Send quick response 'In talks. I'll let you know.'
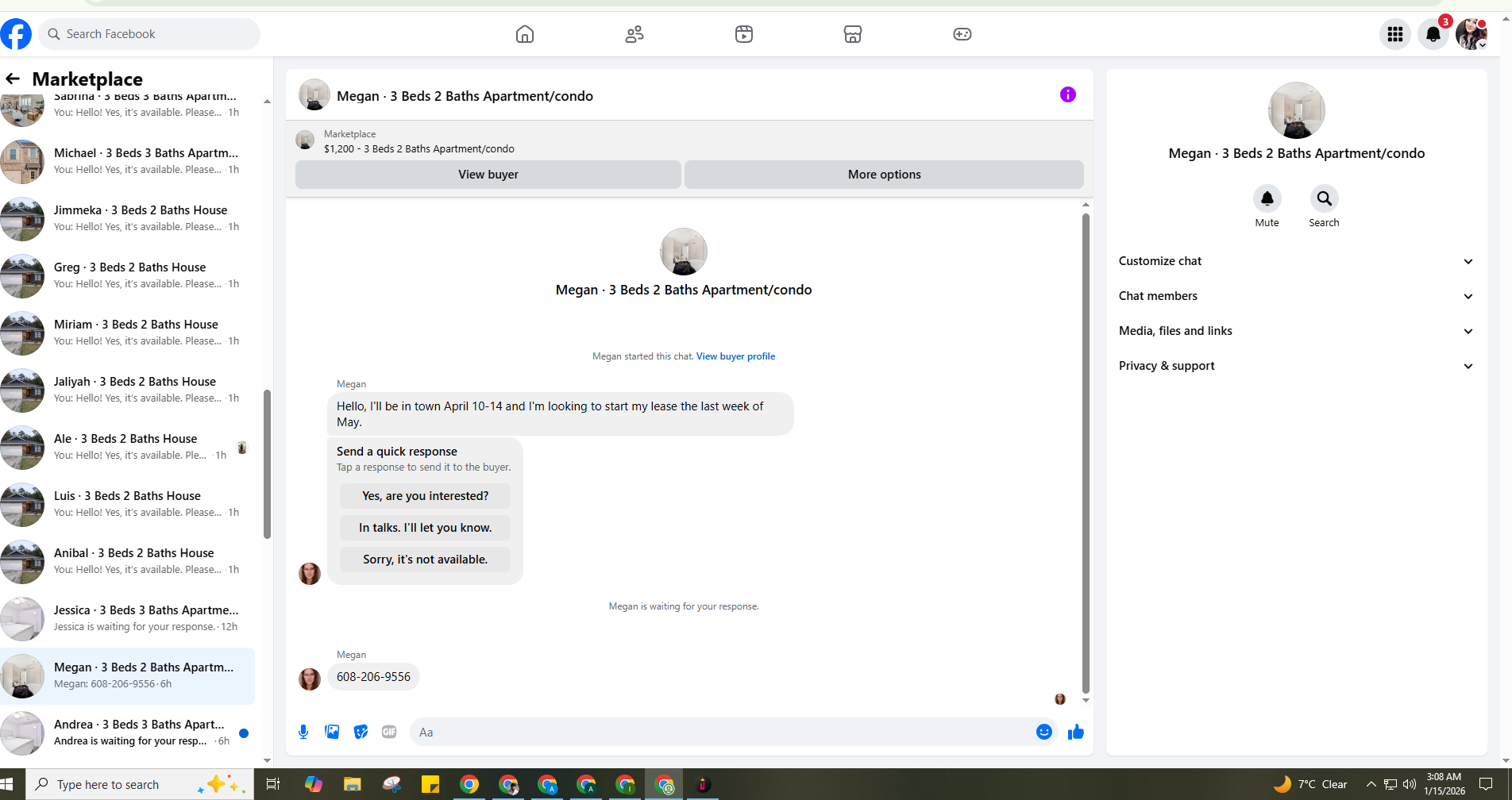Viewport: 1512px width, 800px height. (x=426, y=528)
